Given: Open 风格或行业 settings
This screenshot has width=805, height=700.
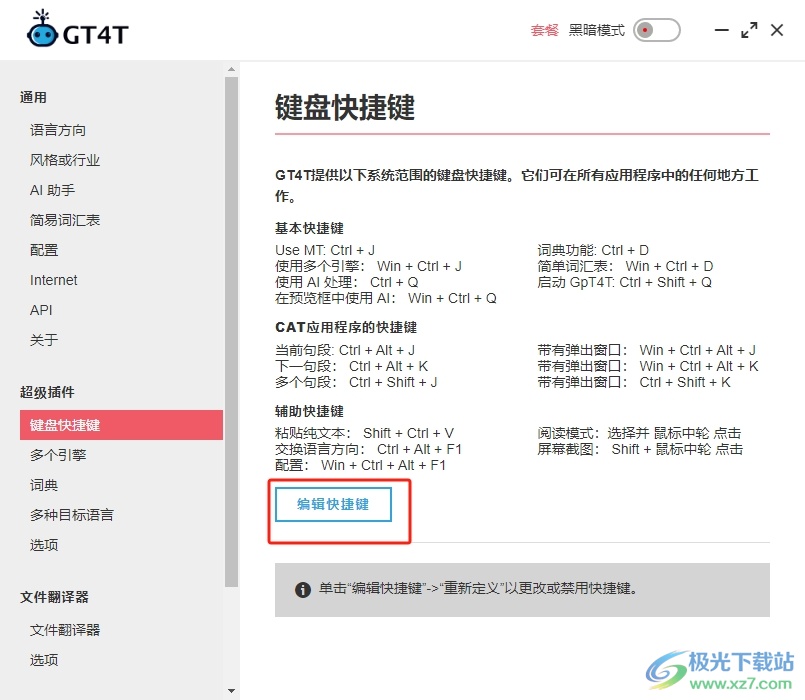Looking at the screenshot, I should tap(65, 160).
